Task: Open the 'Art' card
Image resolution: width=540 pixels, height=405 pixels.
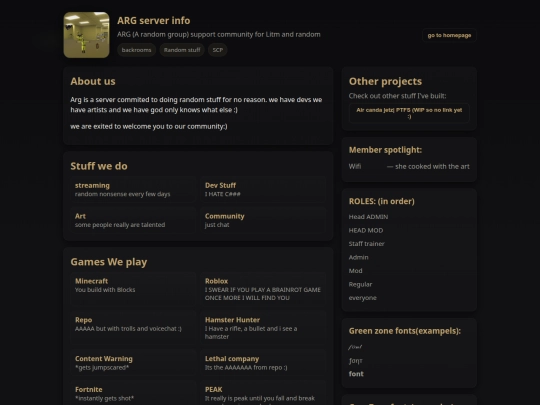Action: pos(133,220)
